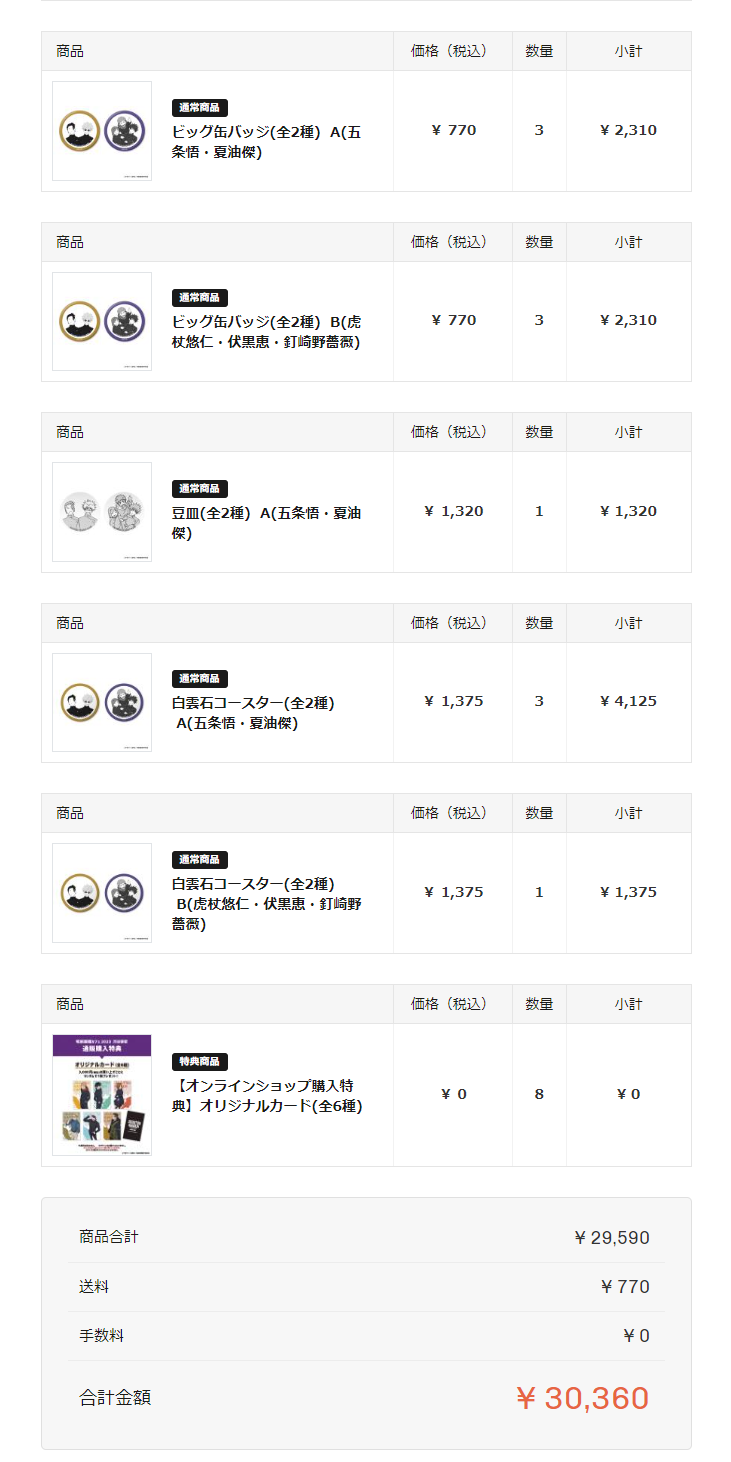This screenshot has width=731, height=1462.
Task: Click the quantity 8 for the オリジナルカード
Action: click(x=539, y=1094)
